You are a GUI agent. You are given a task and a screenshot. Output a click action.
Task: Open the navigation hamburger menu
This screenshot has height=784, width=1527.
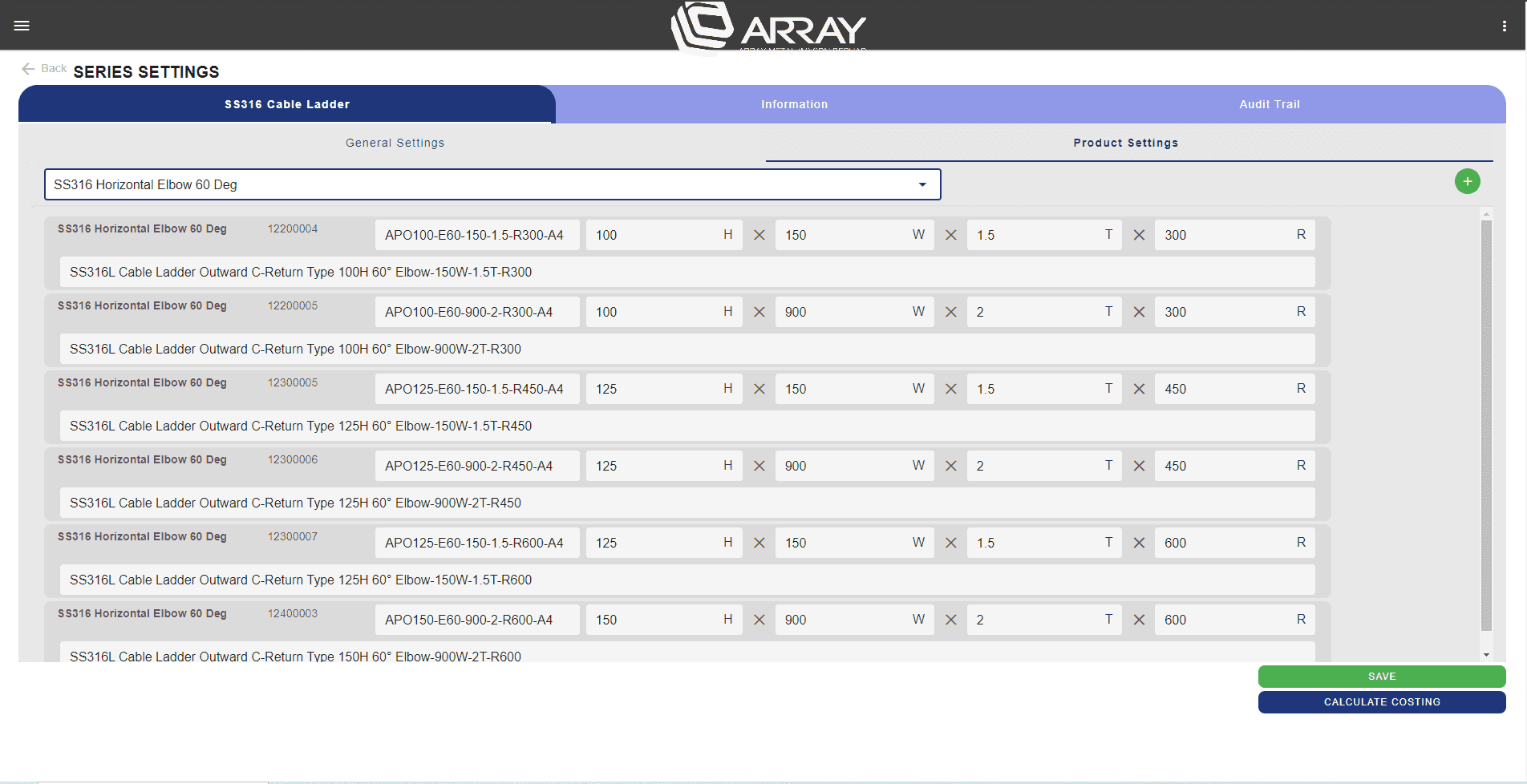point(22,25)
